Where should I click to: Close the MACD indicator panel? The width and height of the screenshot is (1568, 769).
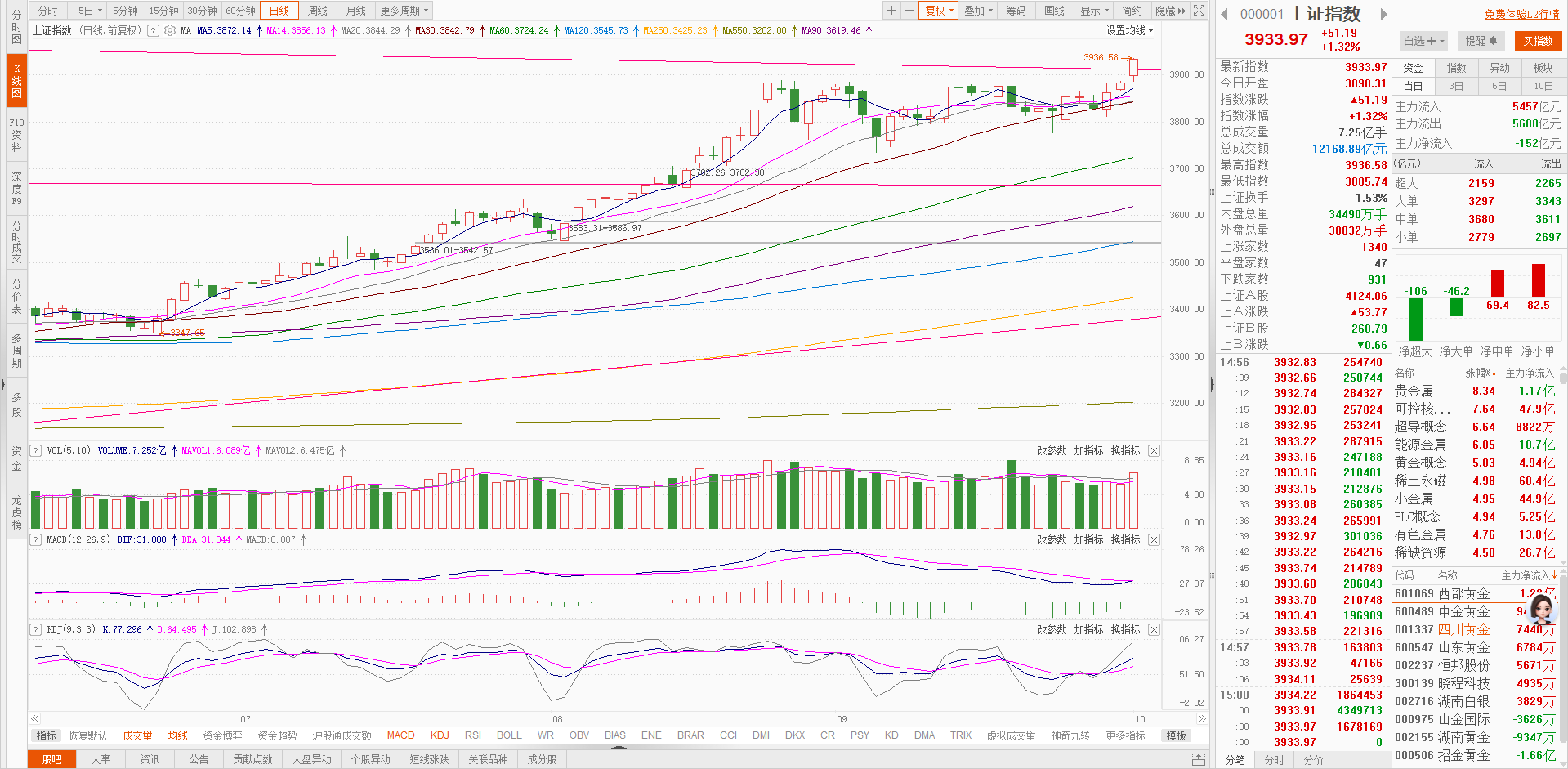1154,540
